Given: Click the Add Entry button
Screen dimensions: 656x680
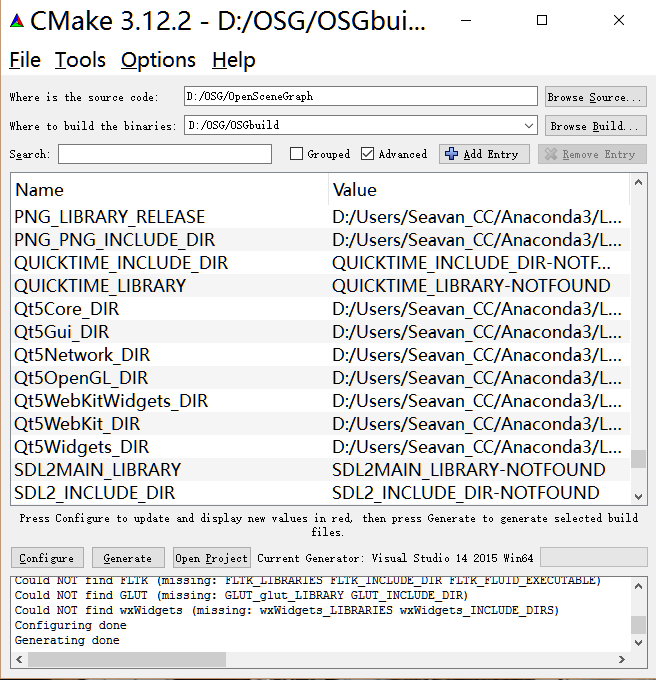Looking at the screenshot, I should (x=484, y=154).
